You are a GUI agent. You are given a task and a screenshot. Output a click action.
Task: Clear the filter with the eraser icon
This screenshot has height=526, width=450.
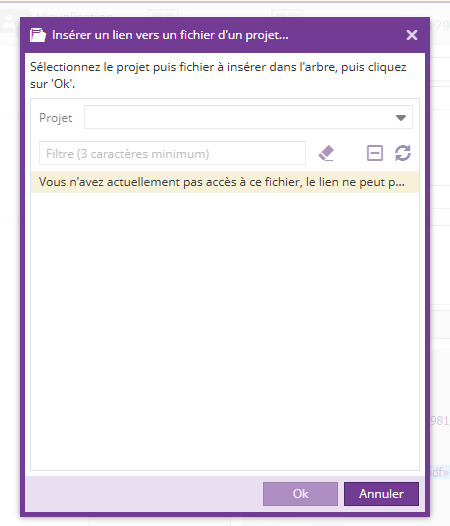pos(326,153)
